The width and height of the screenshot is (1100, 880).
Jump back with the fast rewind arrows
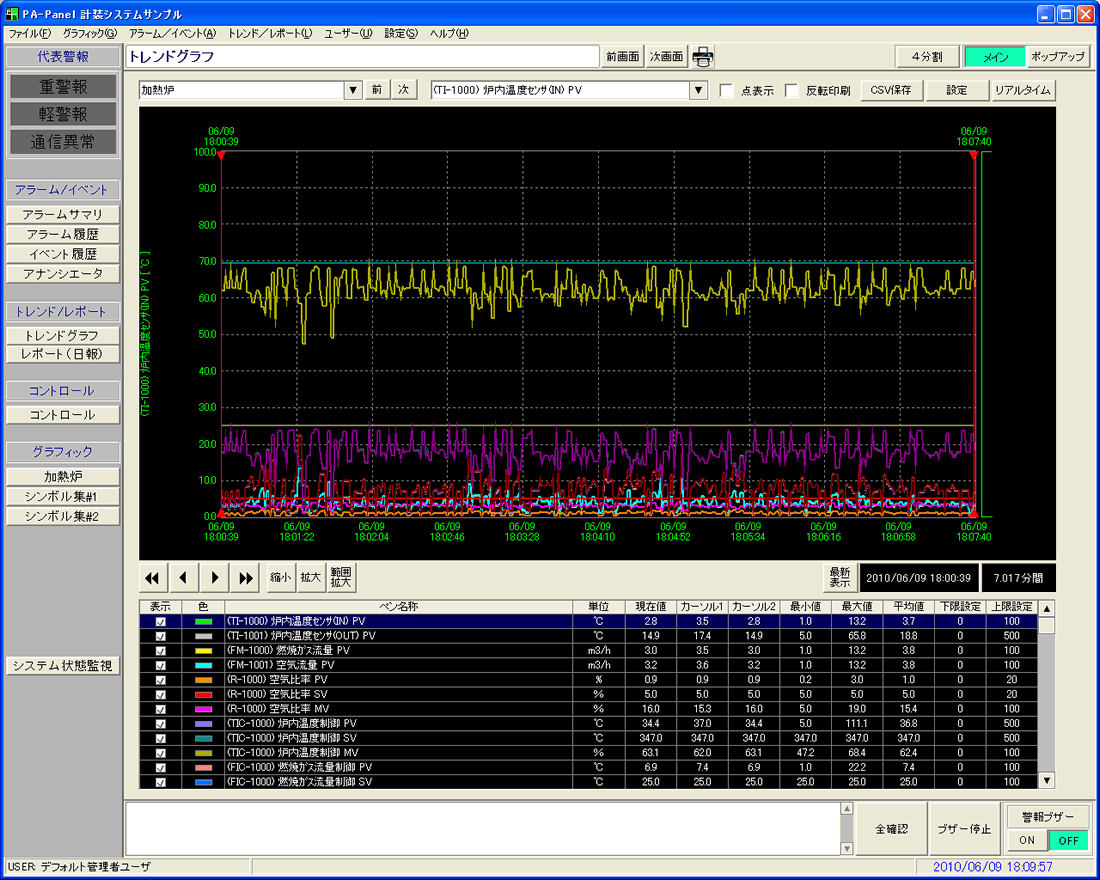pyautogui.click(x=152, y=578)
